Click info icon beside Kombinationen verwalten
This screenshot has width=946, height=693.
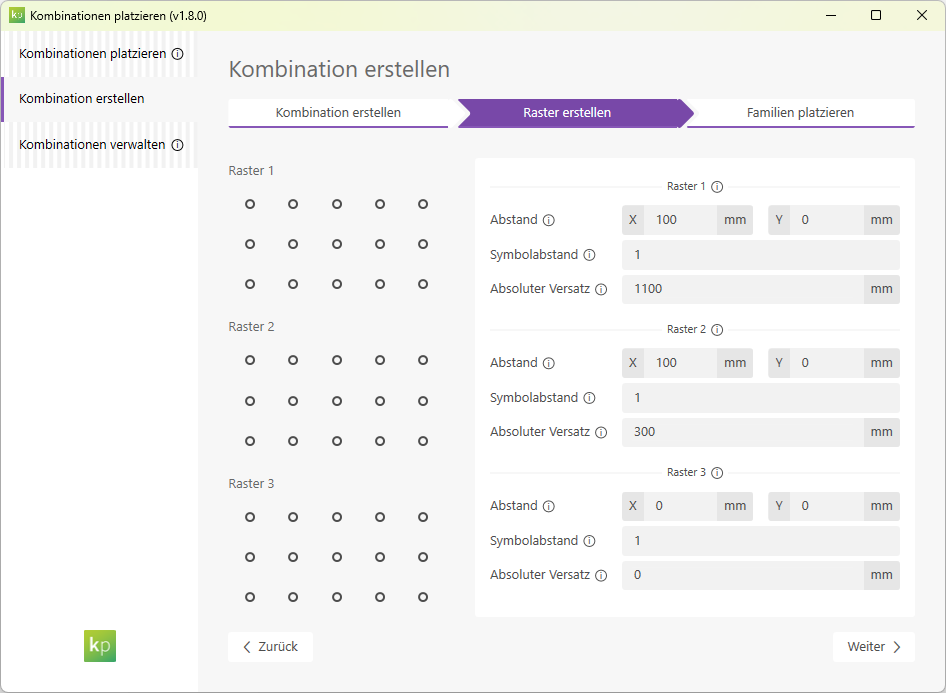(x=177, y=145)
